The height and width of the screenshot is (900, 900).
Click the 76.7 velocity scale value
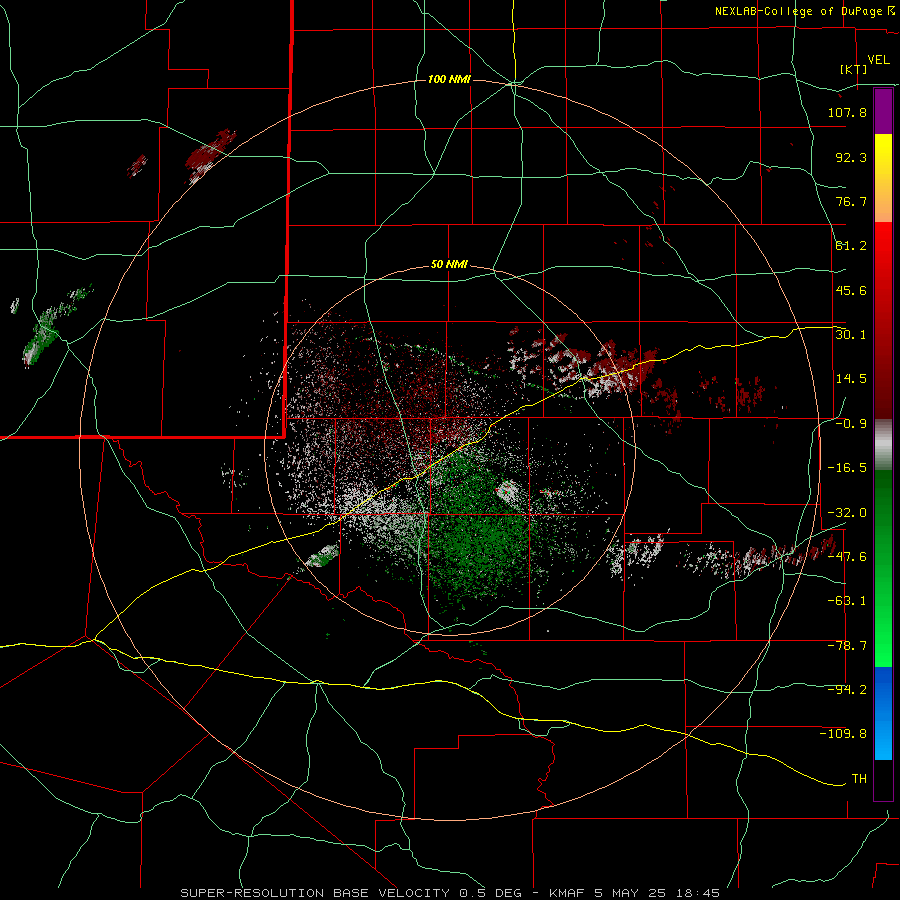[851, 201]
